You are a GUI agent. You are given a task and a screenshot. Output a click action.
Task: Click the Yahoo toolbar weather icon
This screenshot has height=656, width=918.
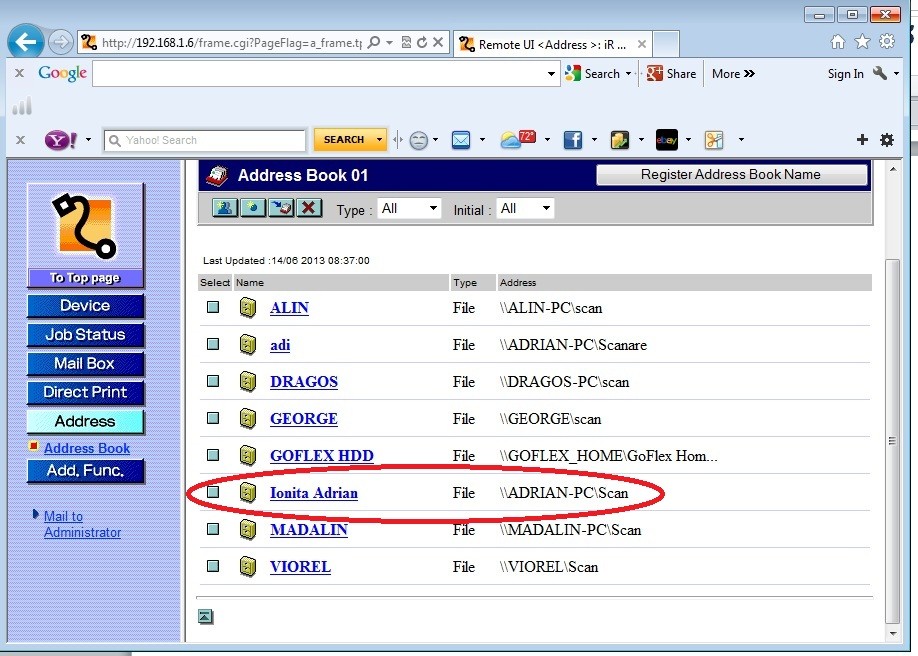518,139
